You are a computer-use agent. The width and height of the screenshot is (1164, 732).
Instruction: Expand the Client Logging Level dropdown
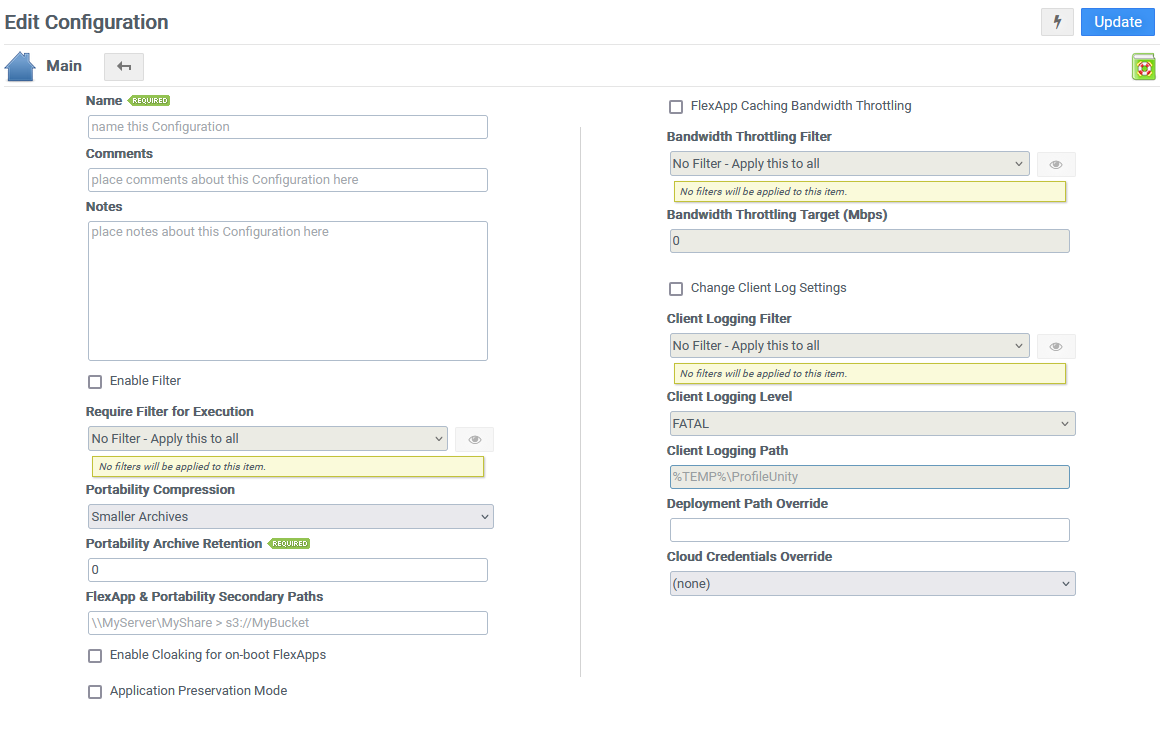tap(872, 424)
